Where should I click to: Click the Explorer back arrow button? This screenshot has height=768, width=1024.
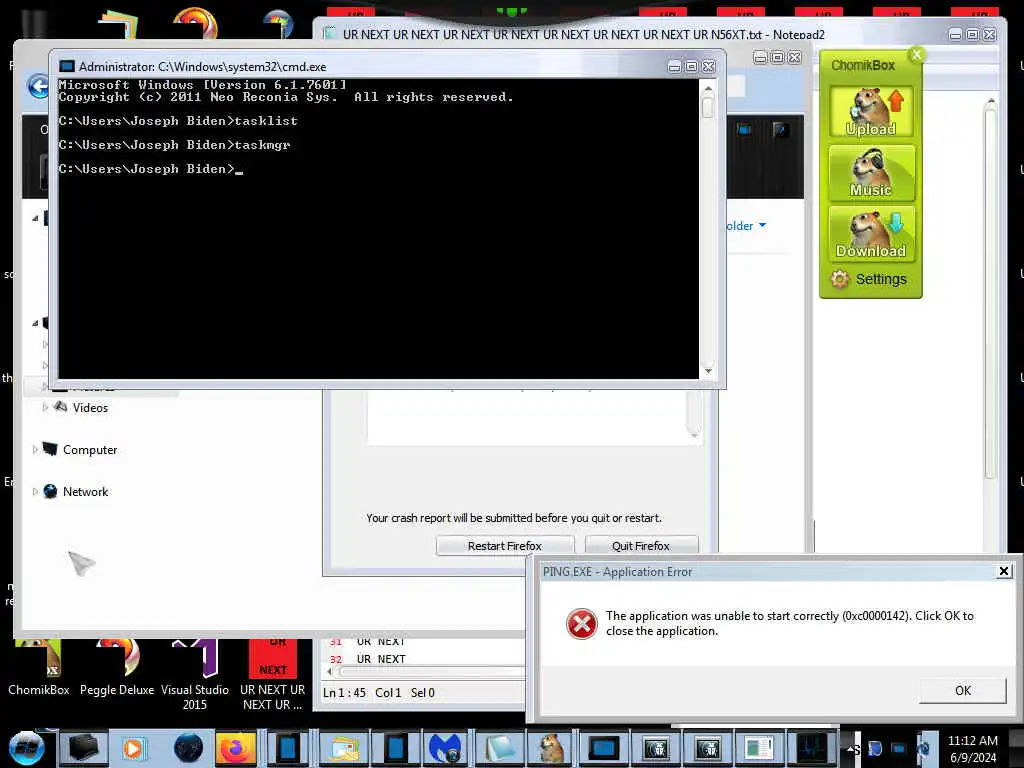coord(39,86)
